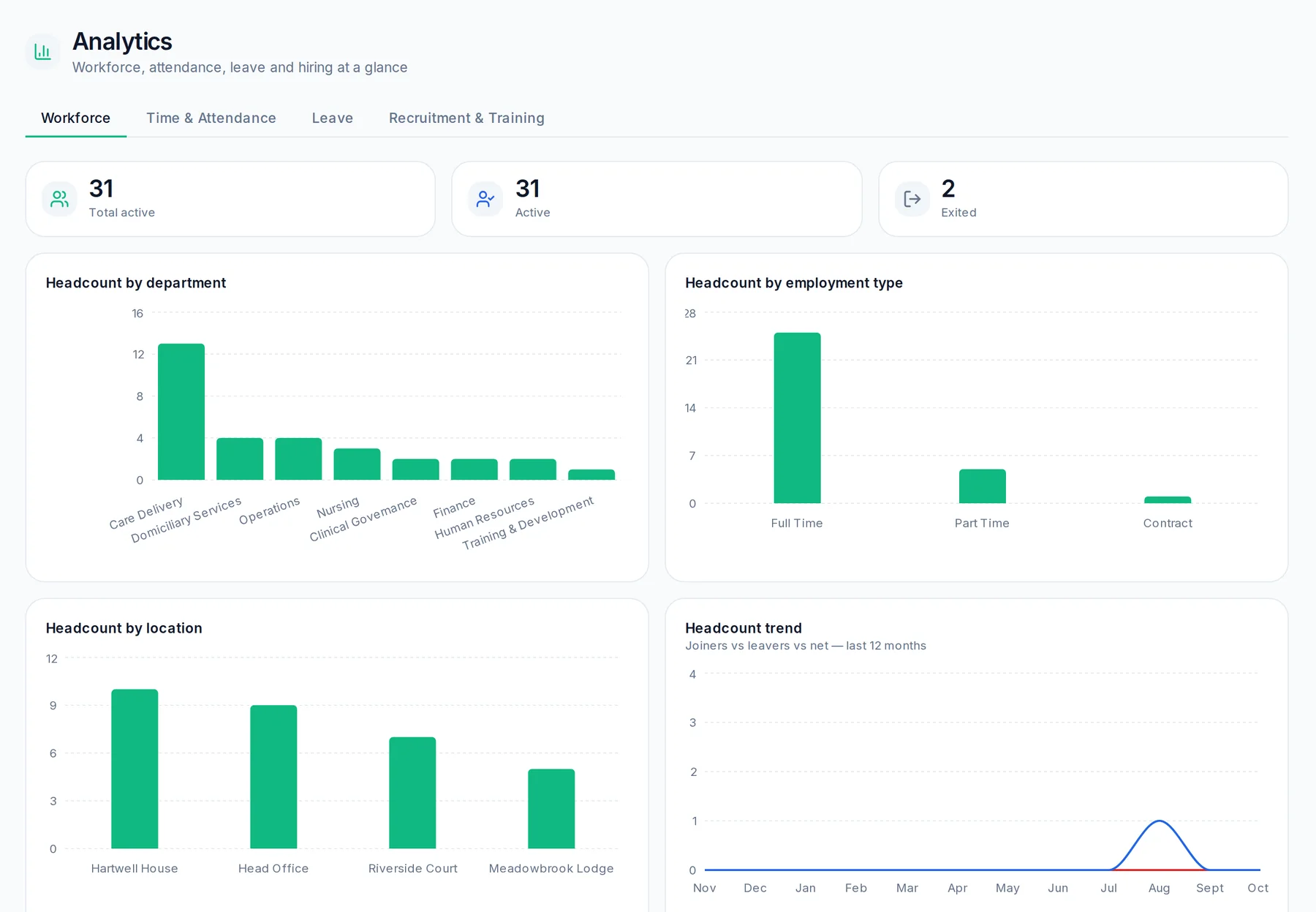Click the Headcount by location title
The width and height of the screenshot is (1316, 912).
(124, 628)
